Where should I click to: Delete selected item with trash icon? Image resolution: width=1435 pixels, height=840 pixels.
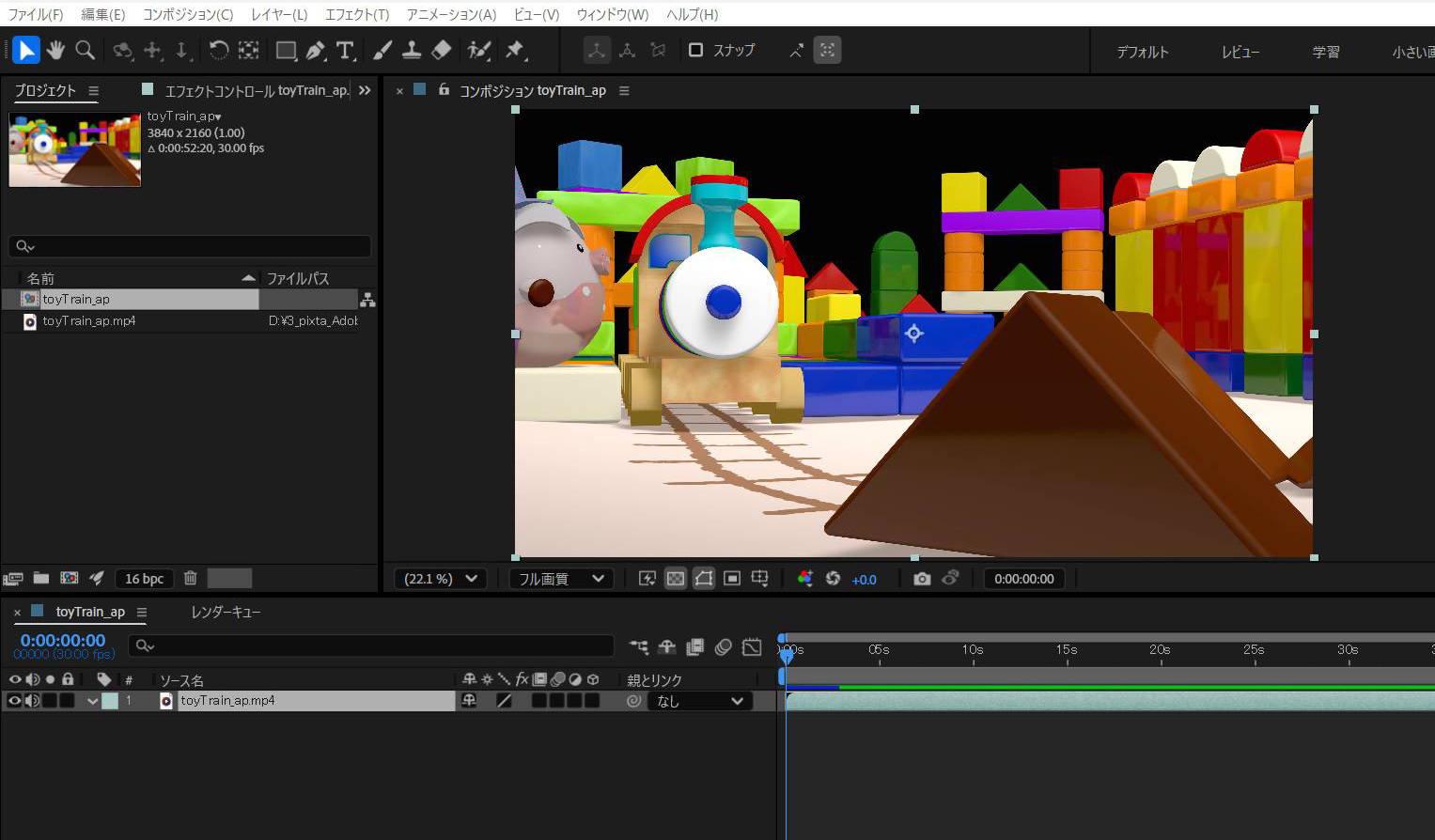[190, 579]
